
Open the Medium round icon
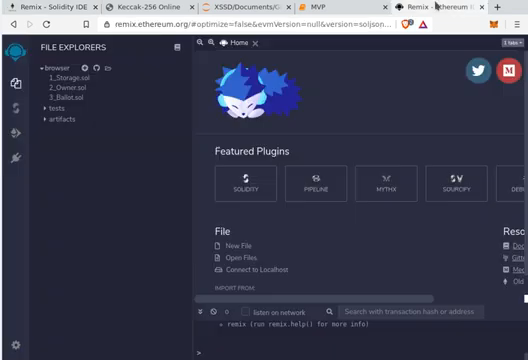pyautogui.click(x=509, y=70)
